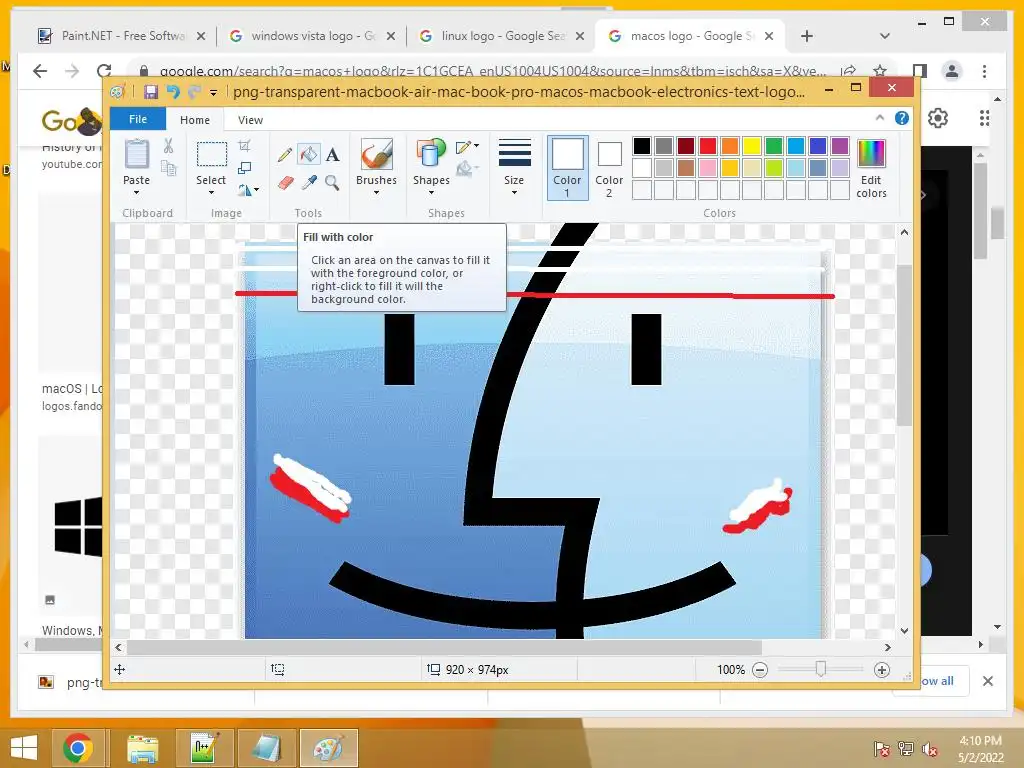This screenshot has height=768, width=1024.
Task: Open the Rotate or flip dropdown
Action: (x=248, y=190)
